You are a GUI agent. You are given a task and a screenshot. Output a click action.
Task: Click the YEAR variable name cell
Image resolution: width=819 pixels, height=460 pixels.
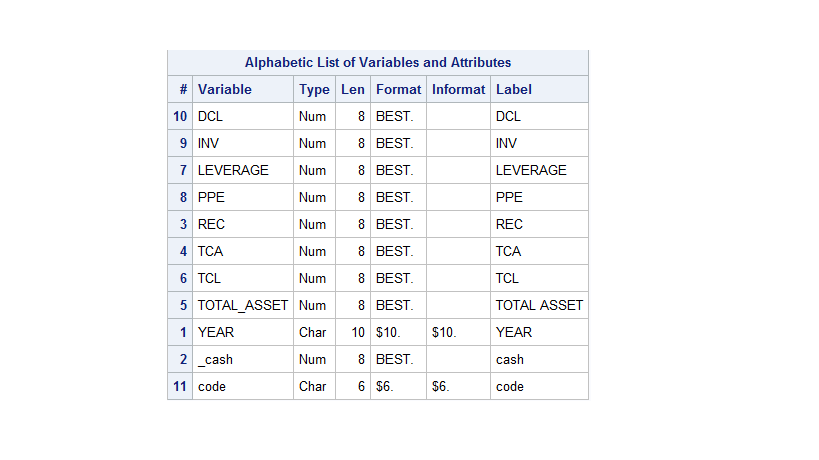[x=216, y=332]
